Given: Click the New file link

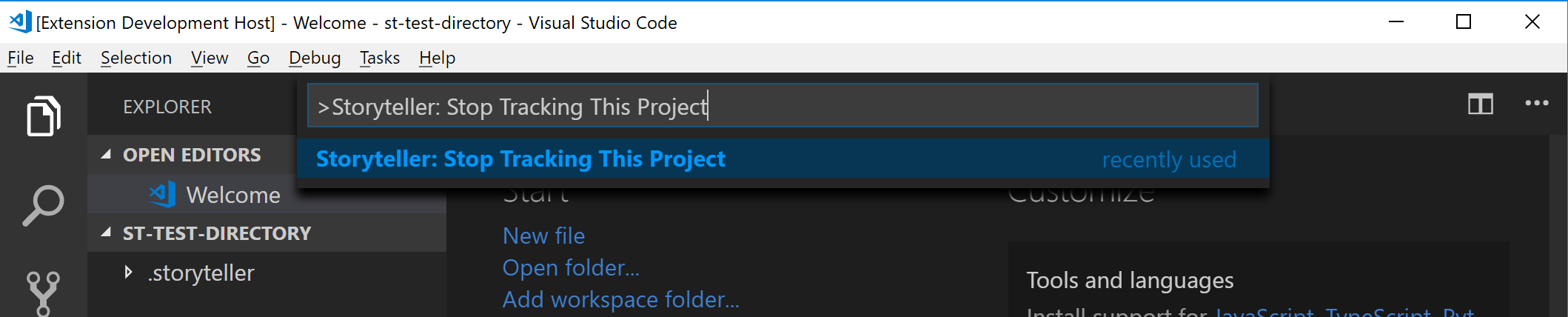Looking at the screenshot, I should pyautogui.click(x=543, y=236).
